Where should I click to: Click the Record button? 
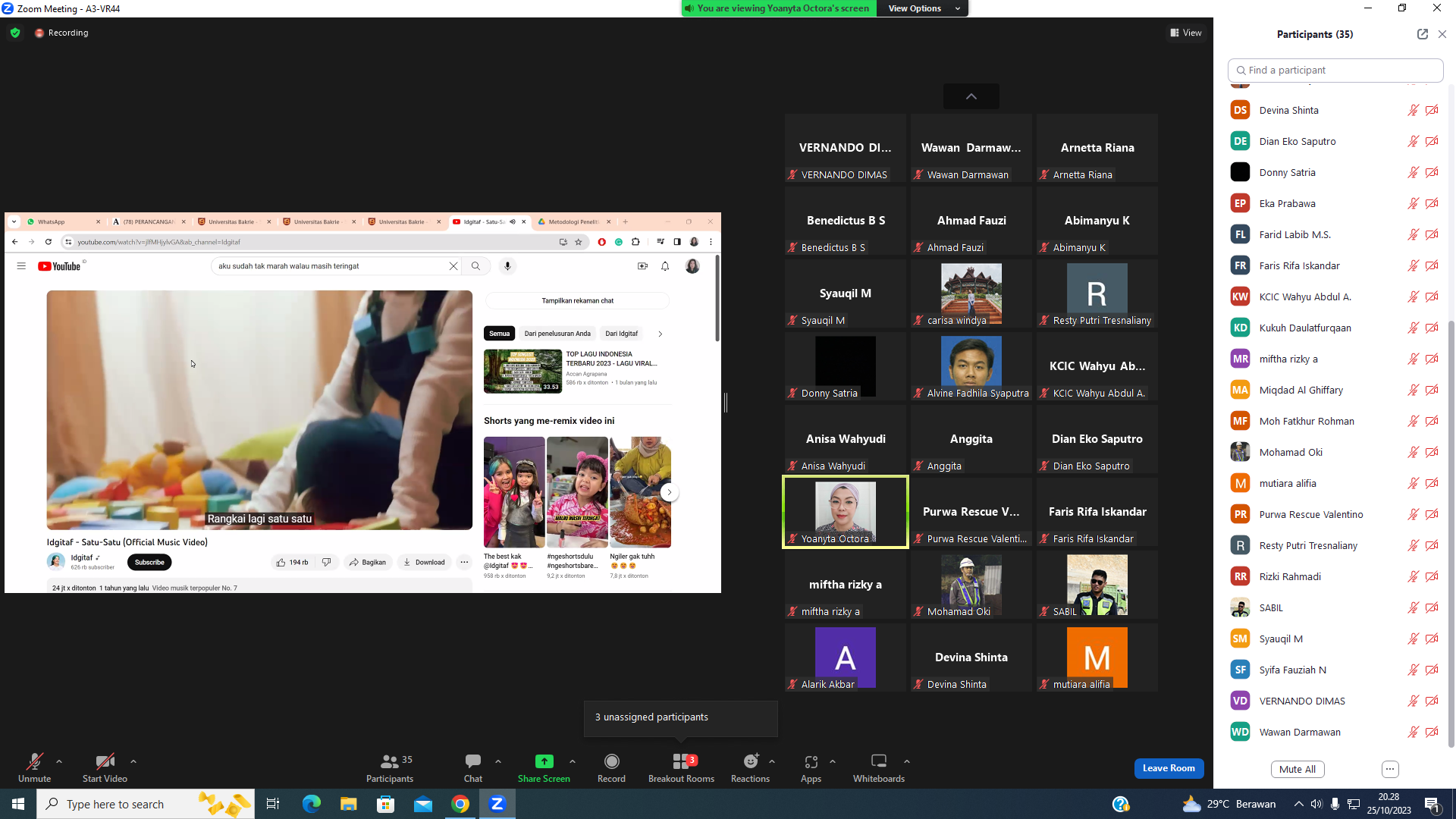point(611,767)
